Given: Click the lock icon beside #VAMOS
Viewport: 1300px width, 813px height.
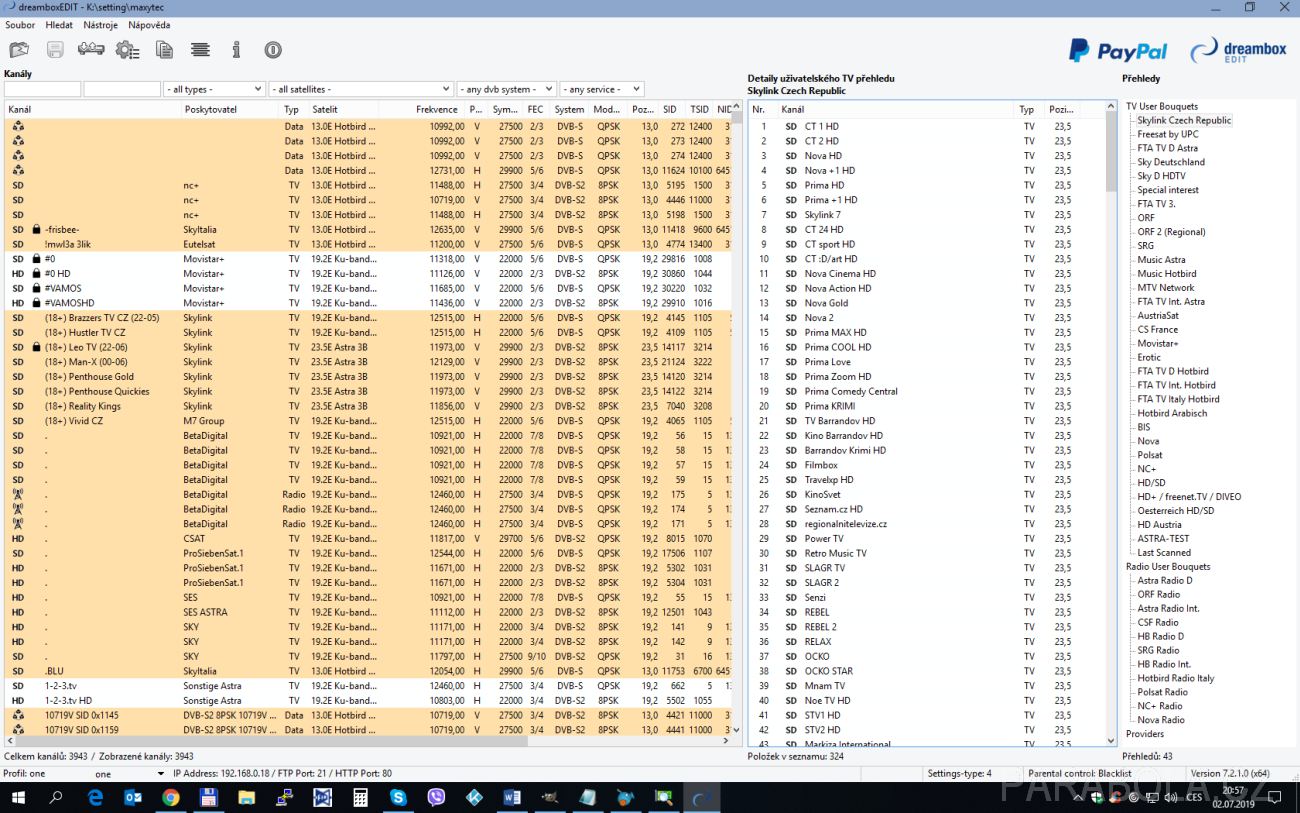Looking at the screenshot, I should point(36,288).
